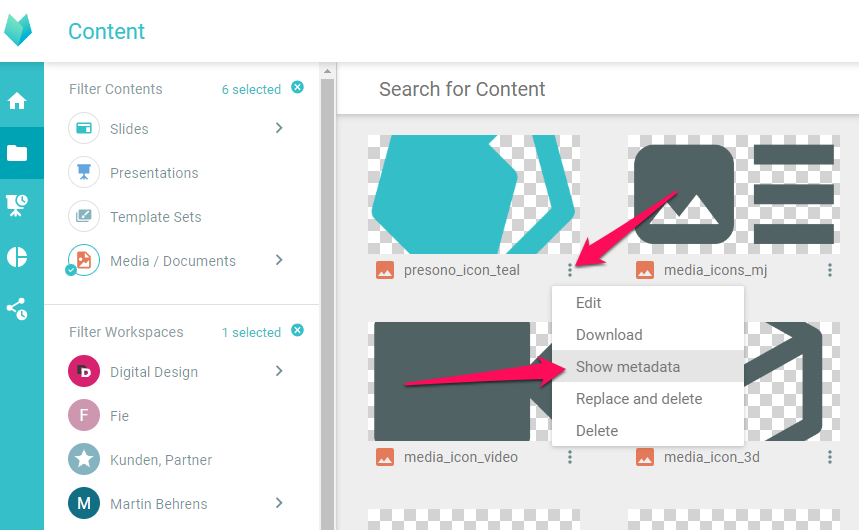Deselect the Media / Documents filter
Viewport: 859px width, 530px height.
(84, 261)
